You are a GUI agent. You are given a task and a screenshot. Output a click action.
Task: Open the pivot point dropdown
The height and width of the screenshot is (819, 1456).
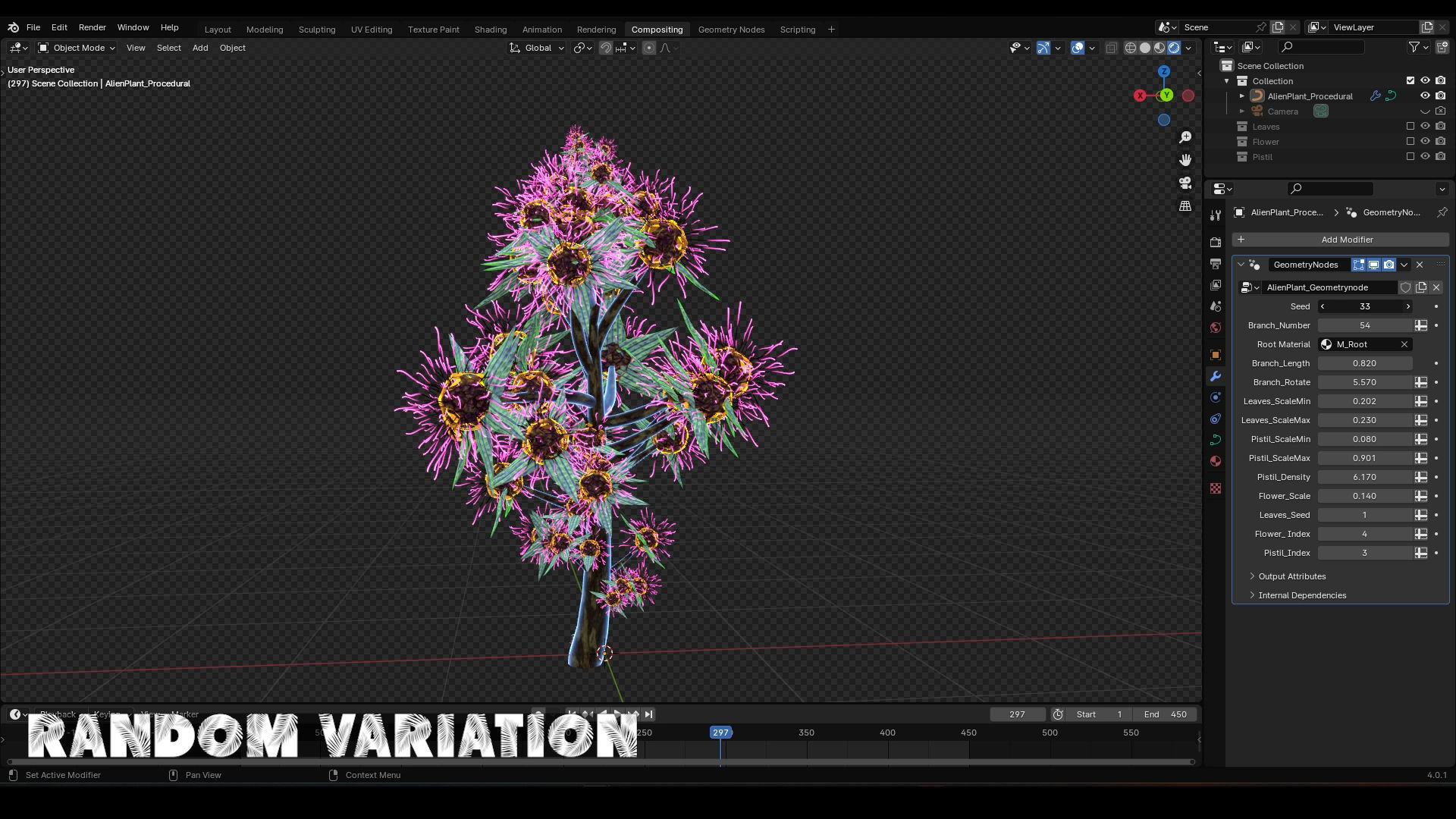pyautogui.click(x=582, y=48)
